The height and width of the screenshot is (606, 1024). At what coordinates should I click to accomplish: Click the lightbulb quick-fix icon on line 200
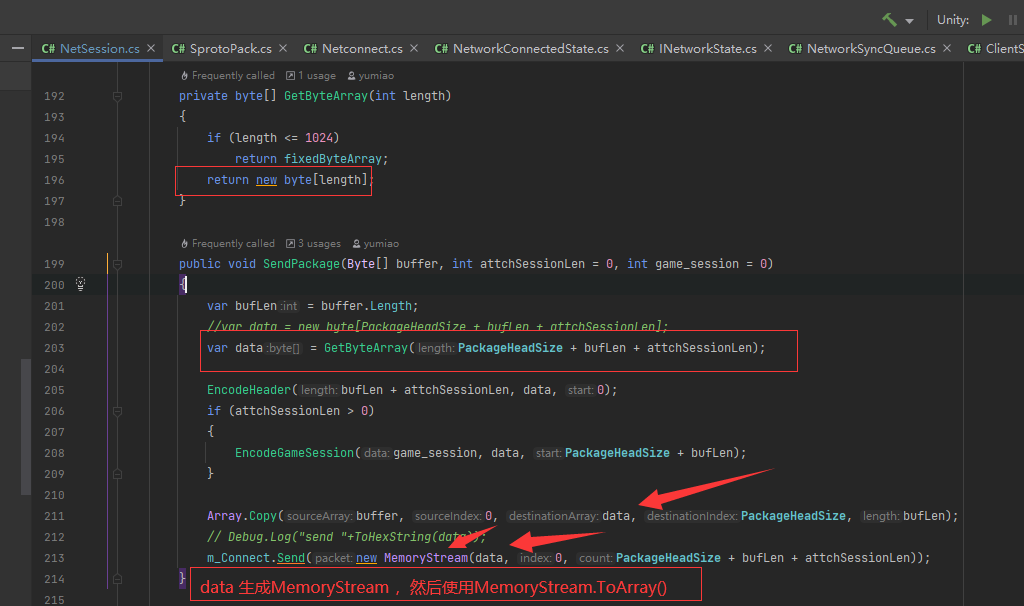[x=81, y=285]
